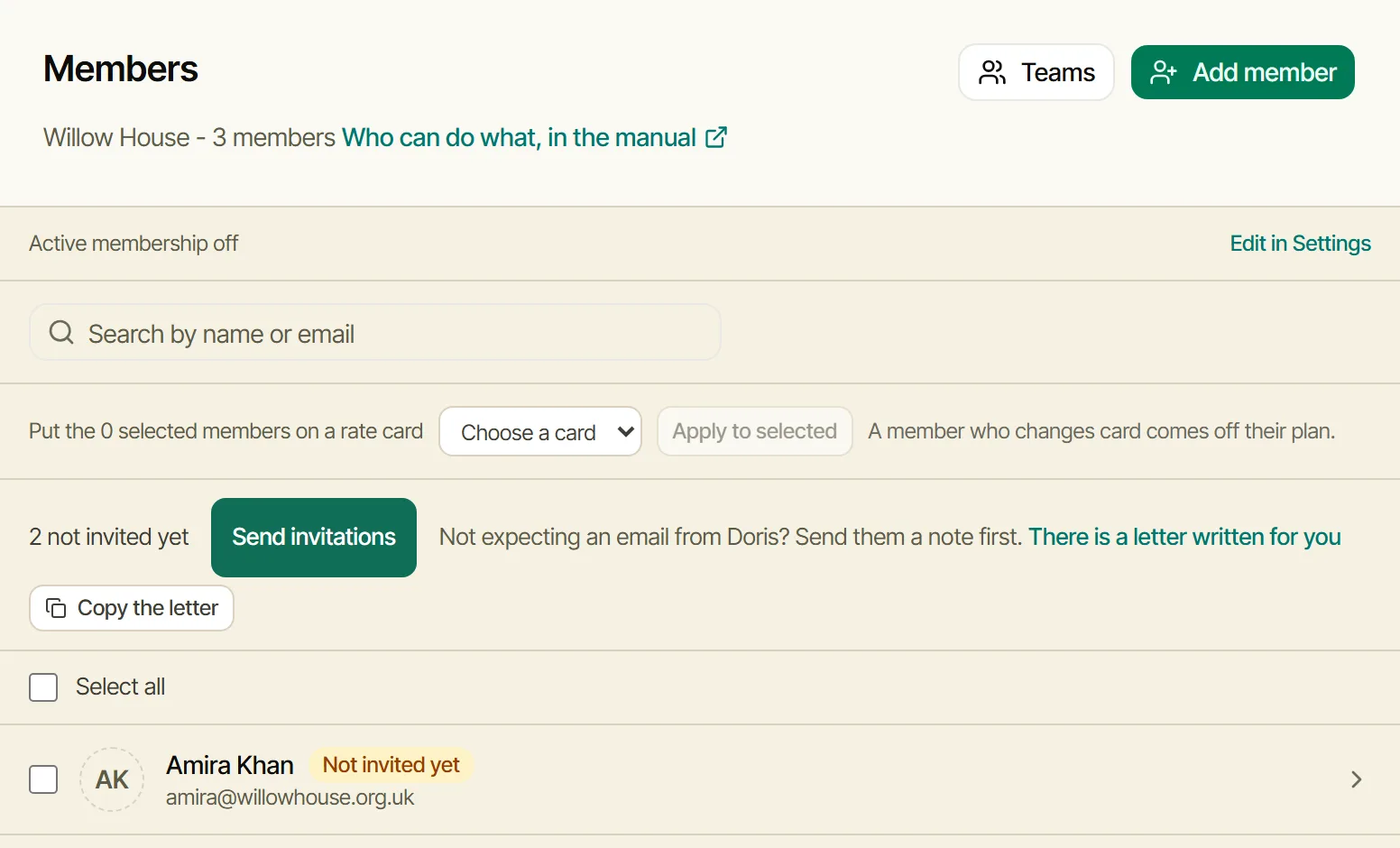Focus the Search by name or email field
The width and height of the screenshot is (1400, 848).
(375, 333)
